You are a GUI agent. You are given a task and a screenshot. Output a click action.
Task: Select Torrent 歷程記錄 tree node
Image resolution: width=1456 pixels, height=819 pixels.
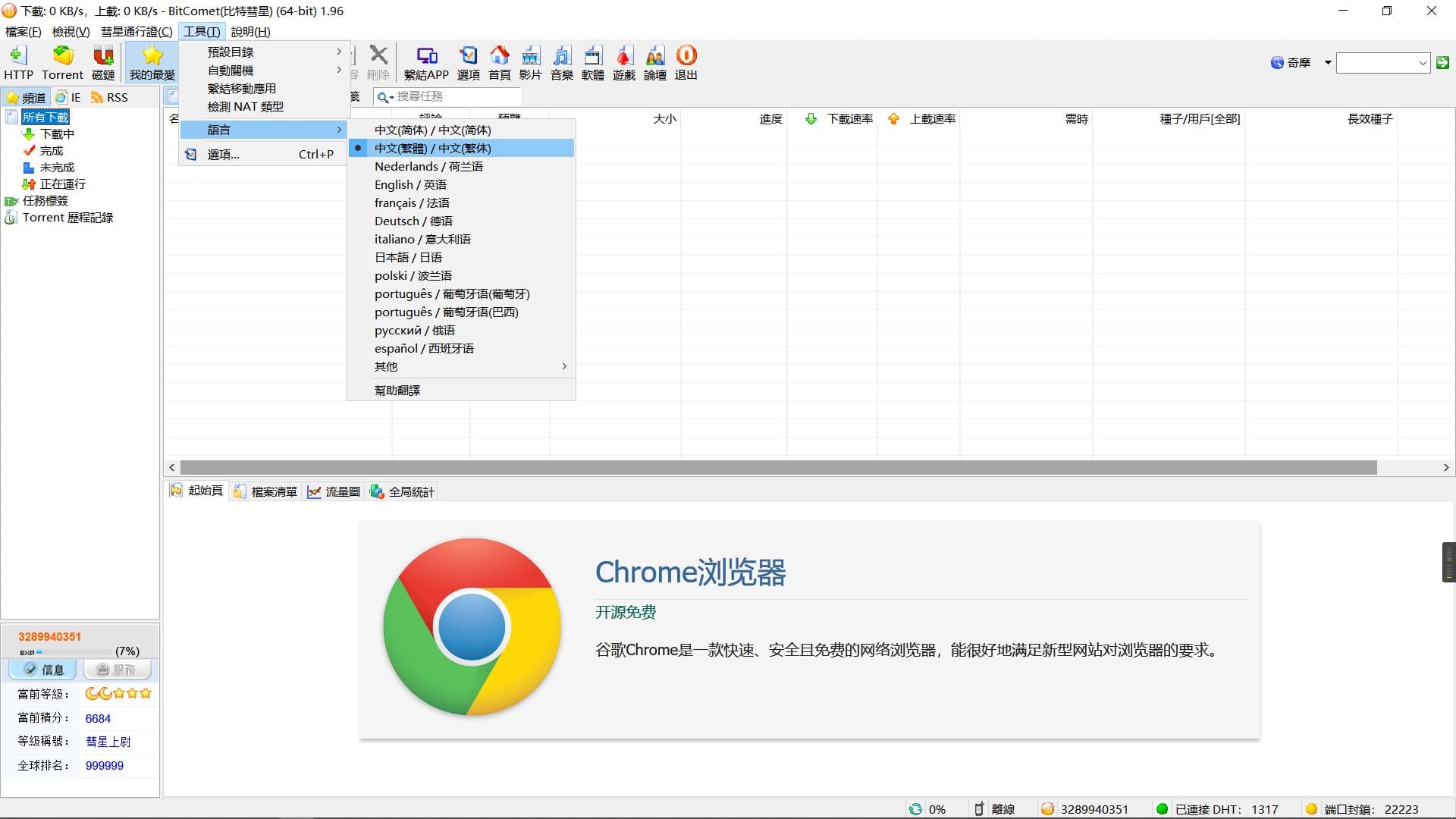pos(67,218)
